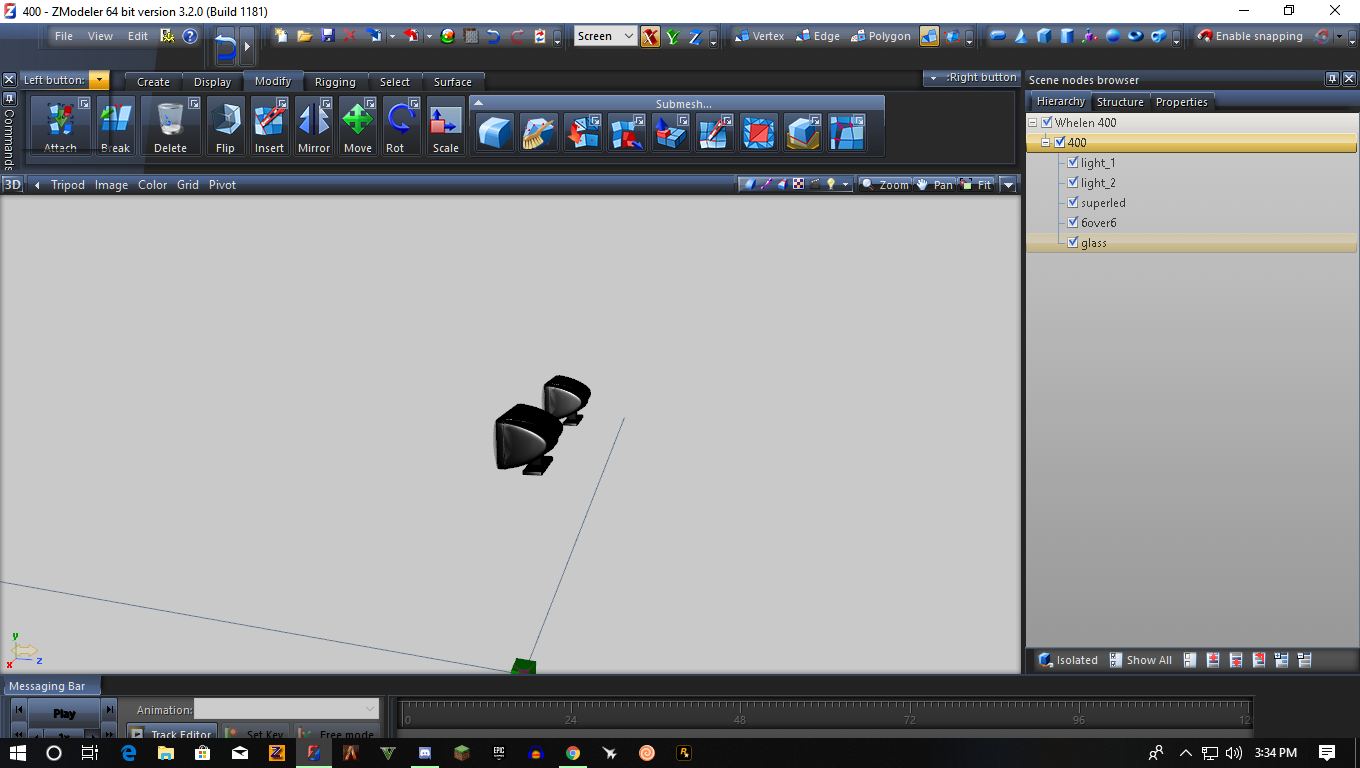
Task: Select the Move tool
Action: pos(357,126)
